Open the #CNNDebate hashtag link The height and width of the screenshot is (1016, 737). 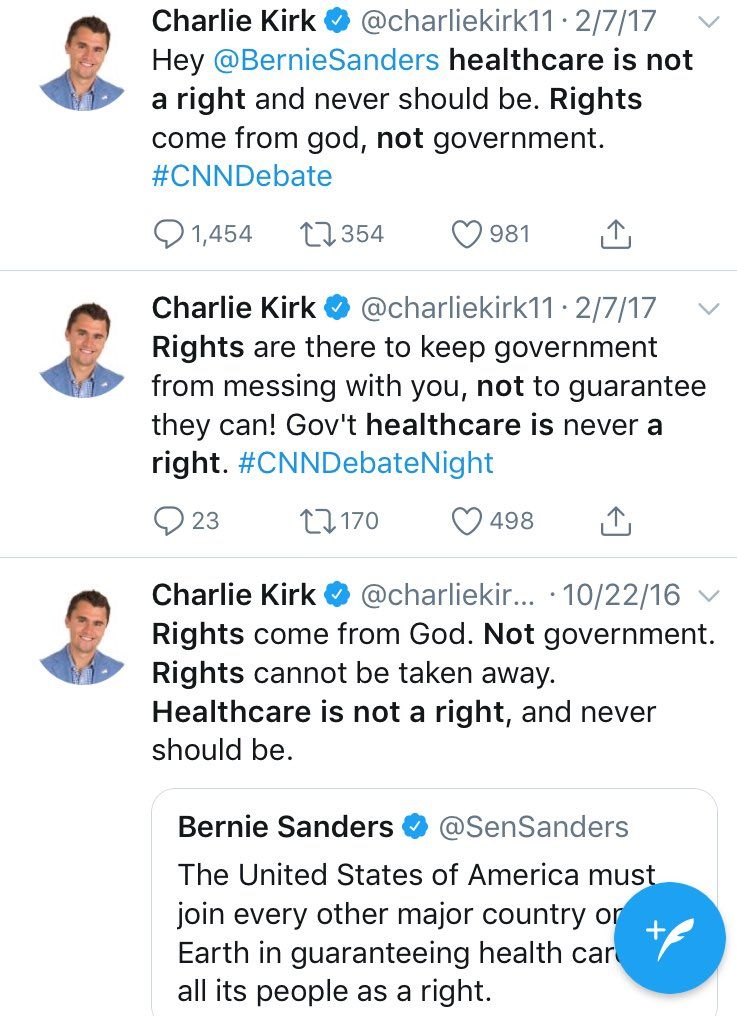click(x=241, y=176)
